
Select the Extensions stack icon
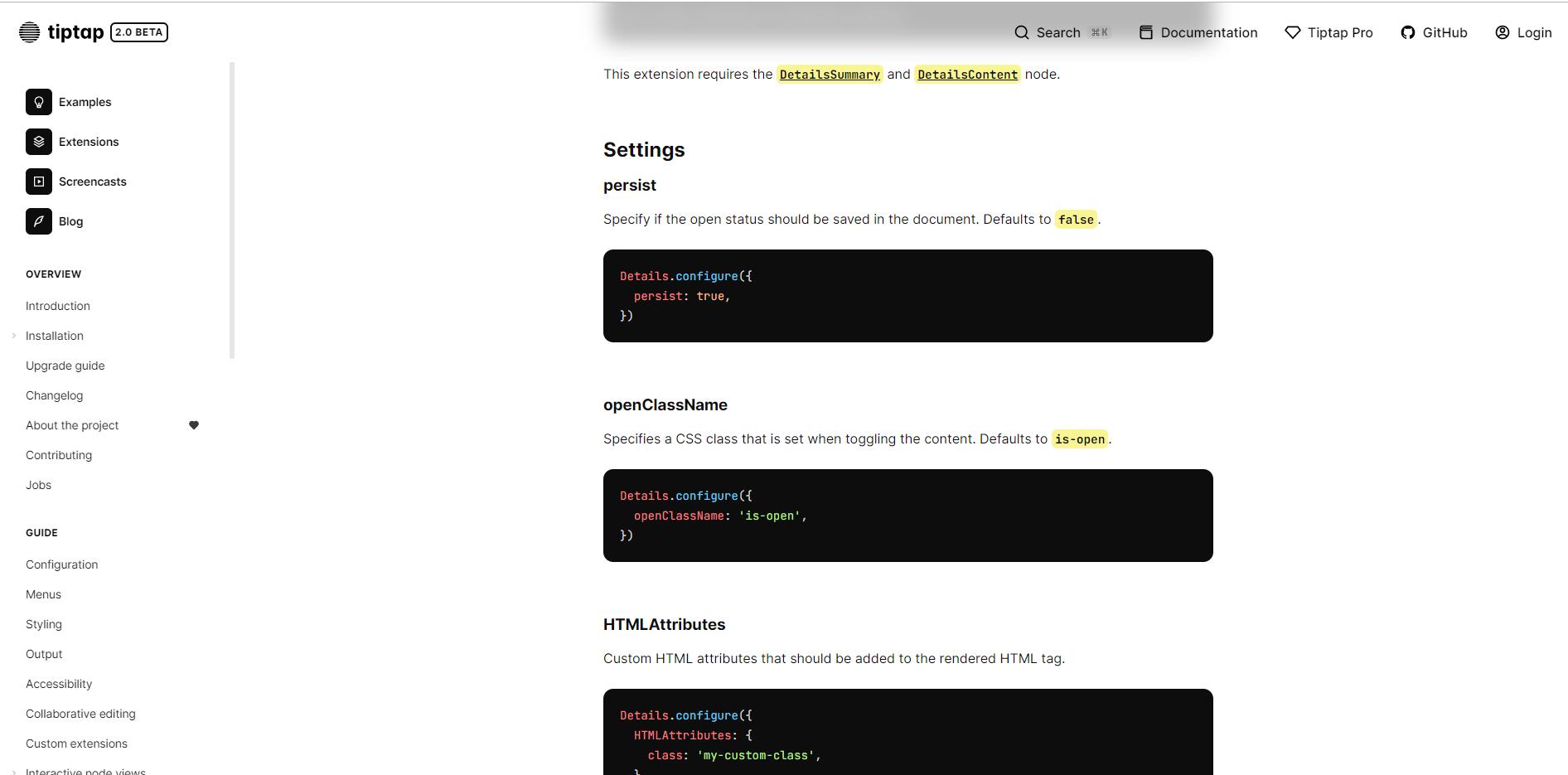(38, 141)
